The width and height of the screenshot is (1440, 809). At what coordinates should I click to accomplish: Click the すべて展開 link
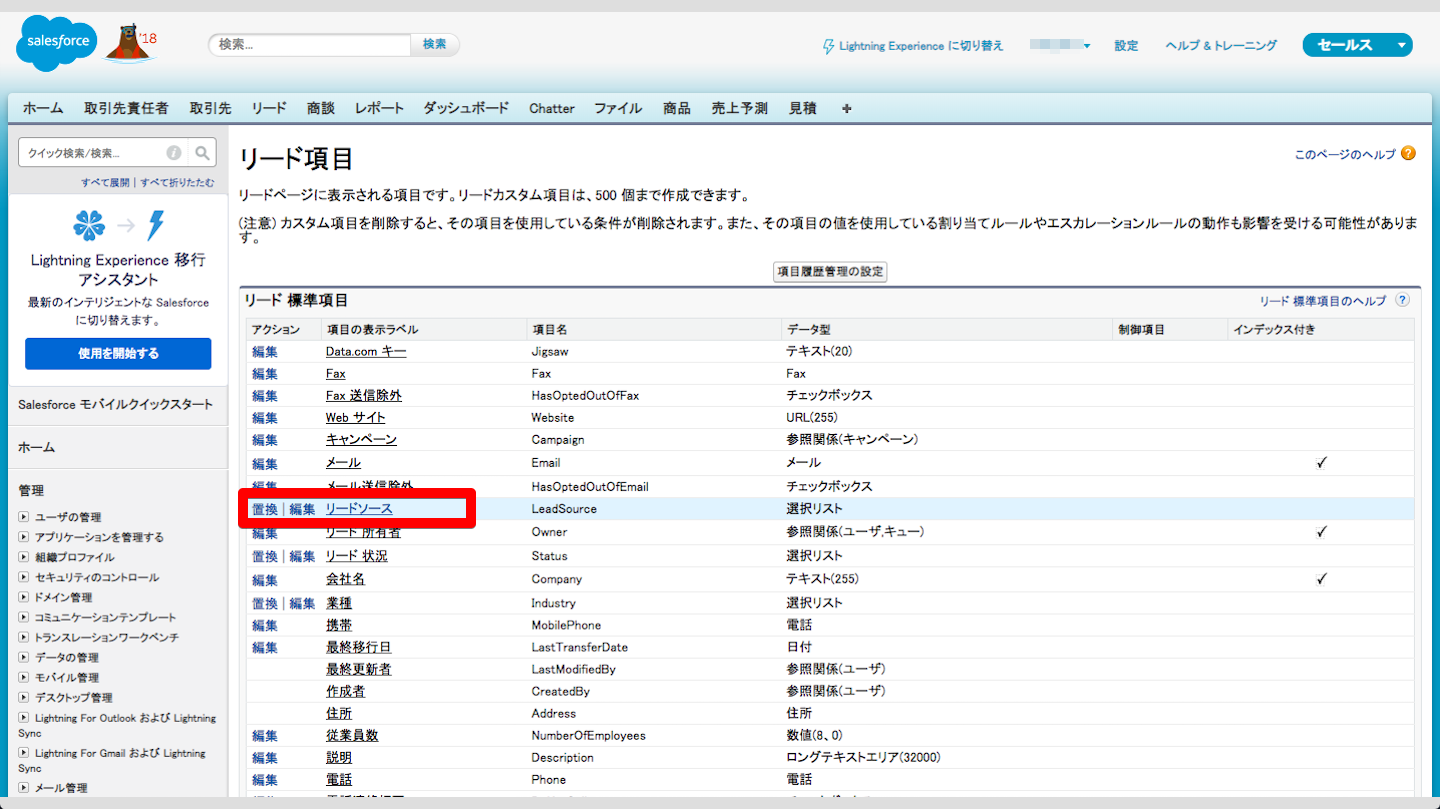click(105, 183)
